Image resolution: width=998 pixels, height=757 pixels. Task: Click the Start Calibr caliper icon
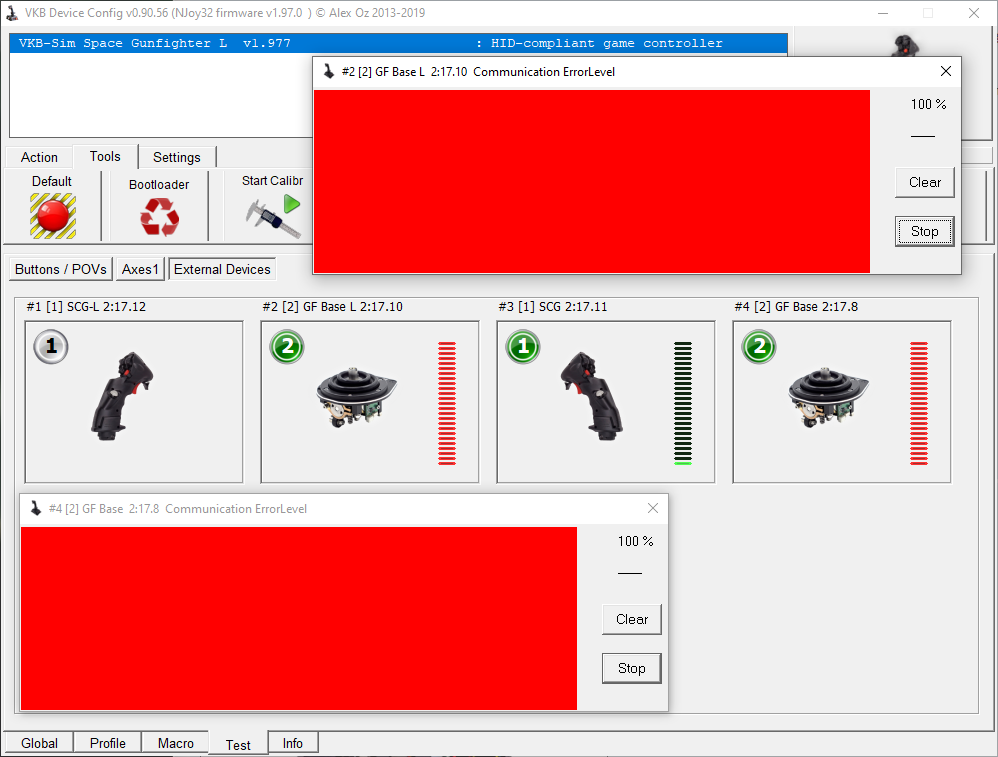point(273,216)
